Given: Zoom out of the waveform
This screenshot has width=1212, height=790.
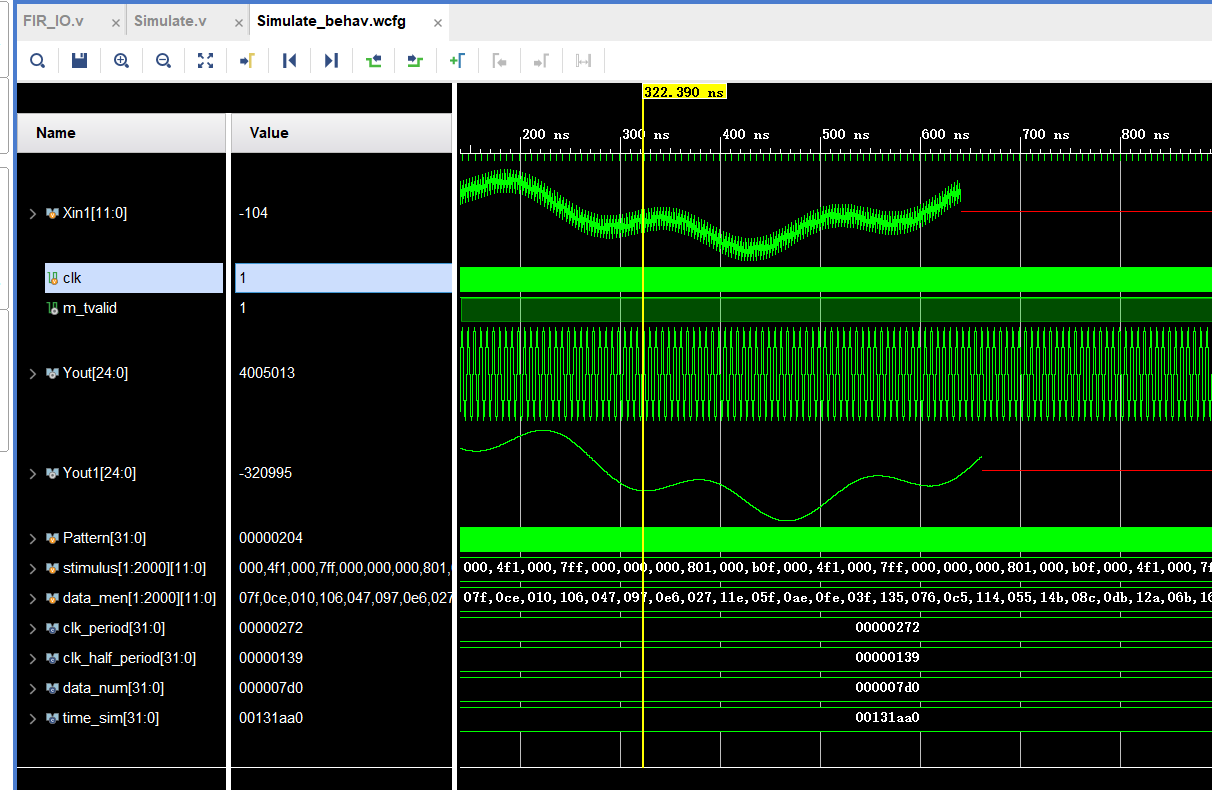Looking at the screenshot, I should (x=163, y=61).
